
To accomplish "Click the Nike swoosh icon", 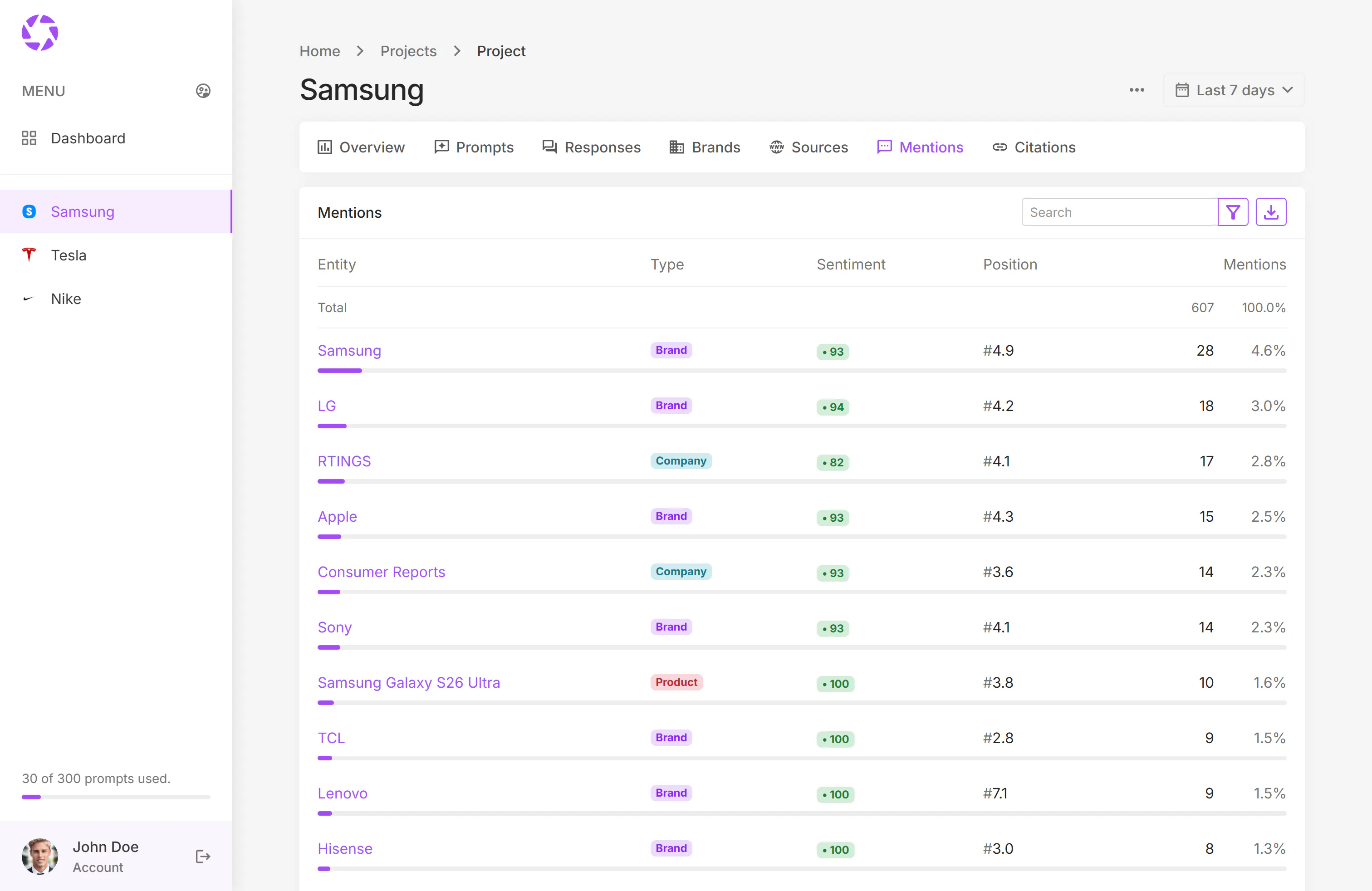I will coord(29,299).
